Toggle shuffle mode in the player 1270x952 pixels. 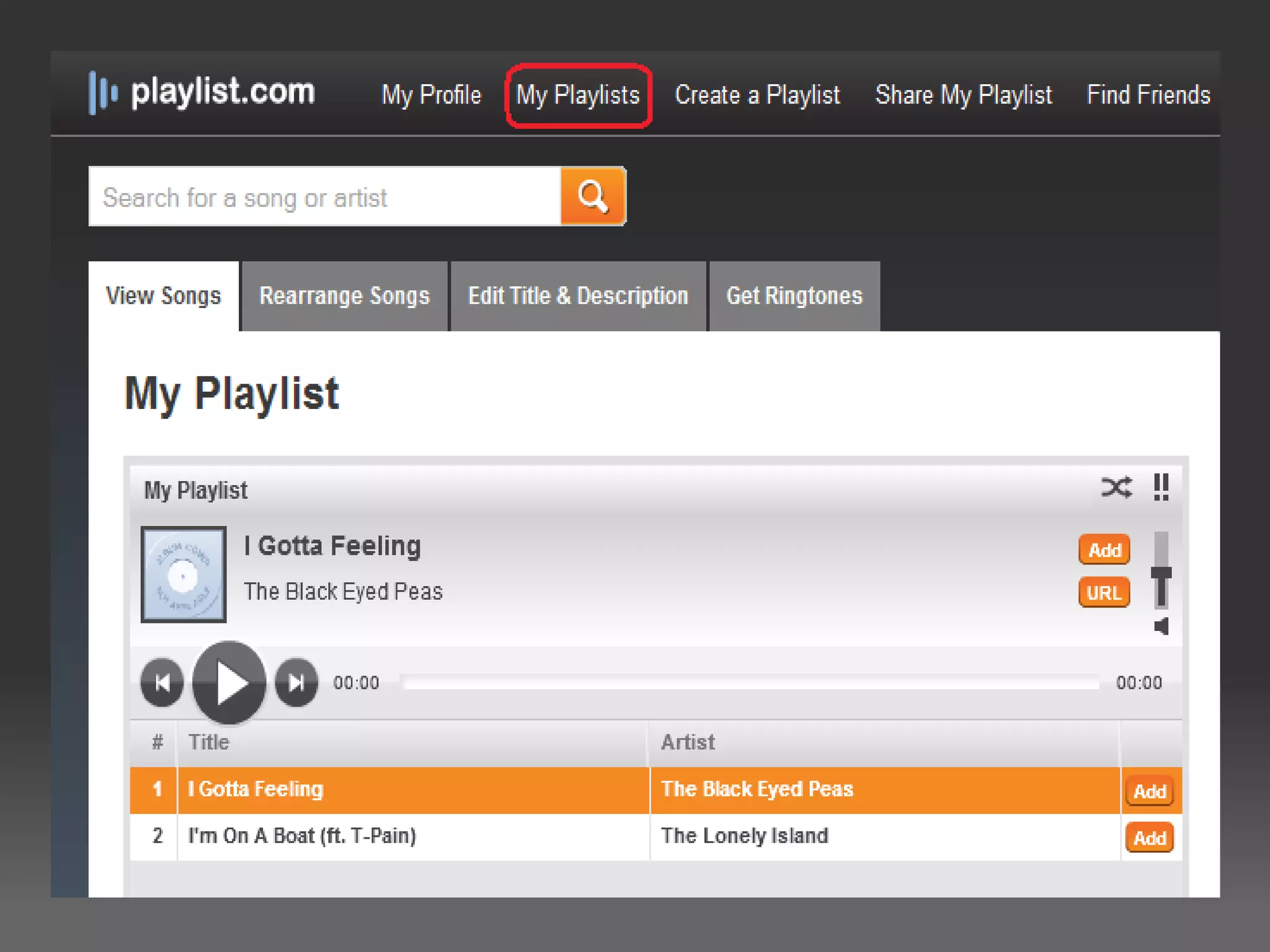1116,487
